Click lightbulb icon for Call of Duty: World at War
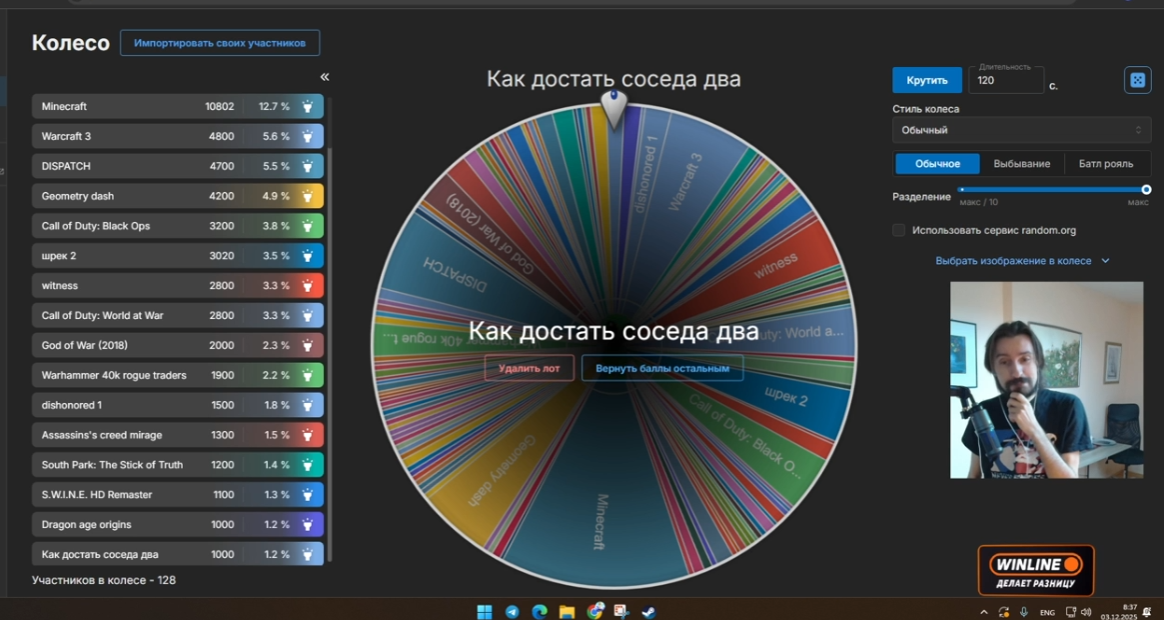 [307, 315]
